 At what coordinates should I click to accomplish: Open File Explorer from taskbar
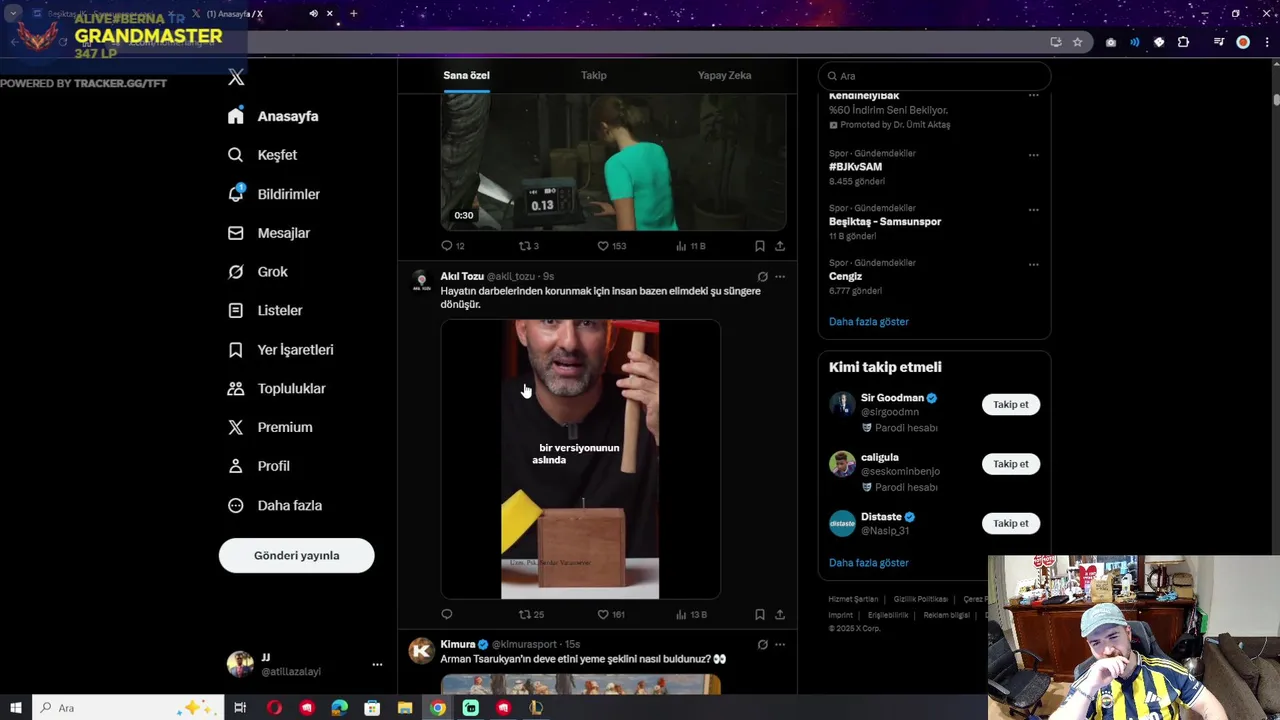(x=405, y=708)
